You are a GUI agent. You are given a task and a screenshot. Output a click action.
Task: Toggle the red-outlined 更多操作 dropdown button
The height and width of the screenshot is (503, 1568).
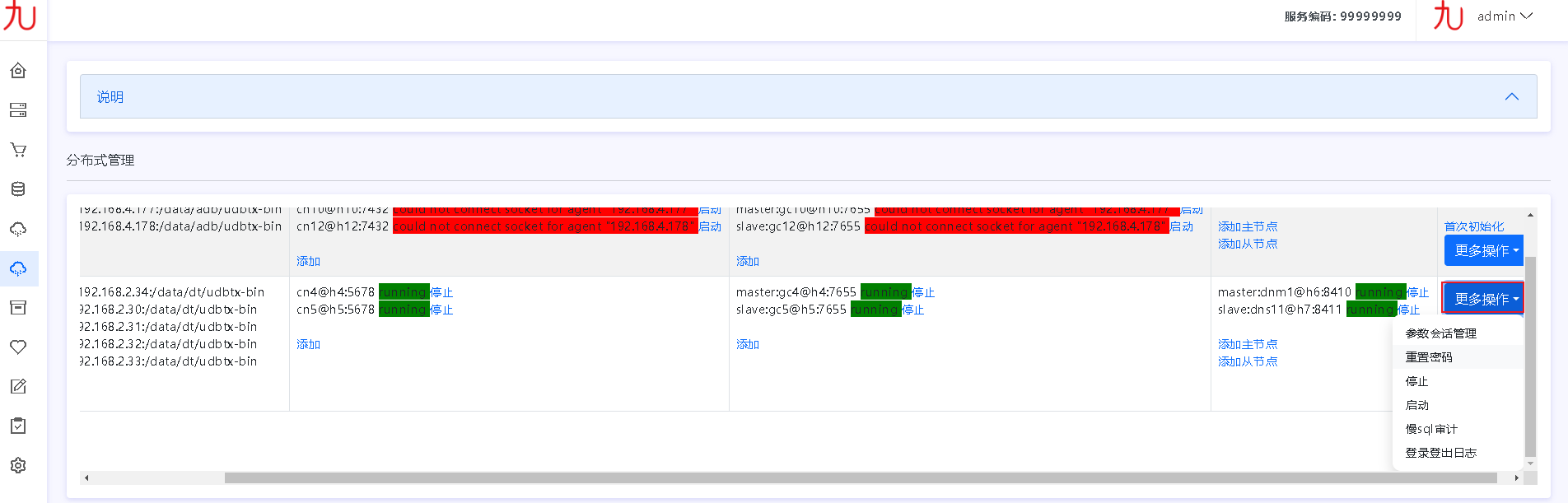[1483, 299]
